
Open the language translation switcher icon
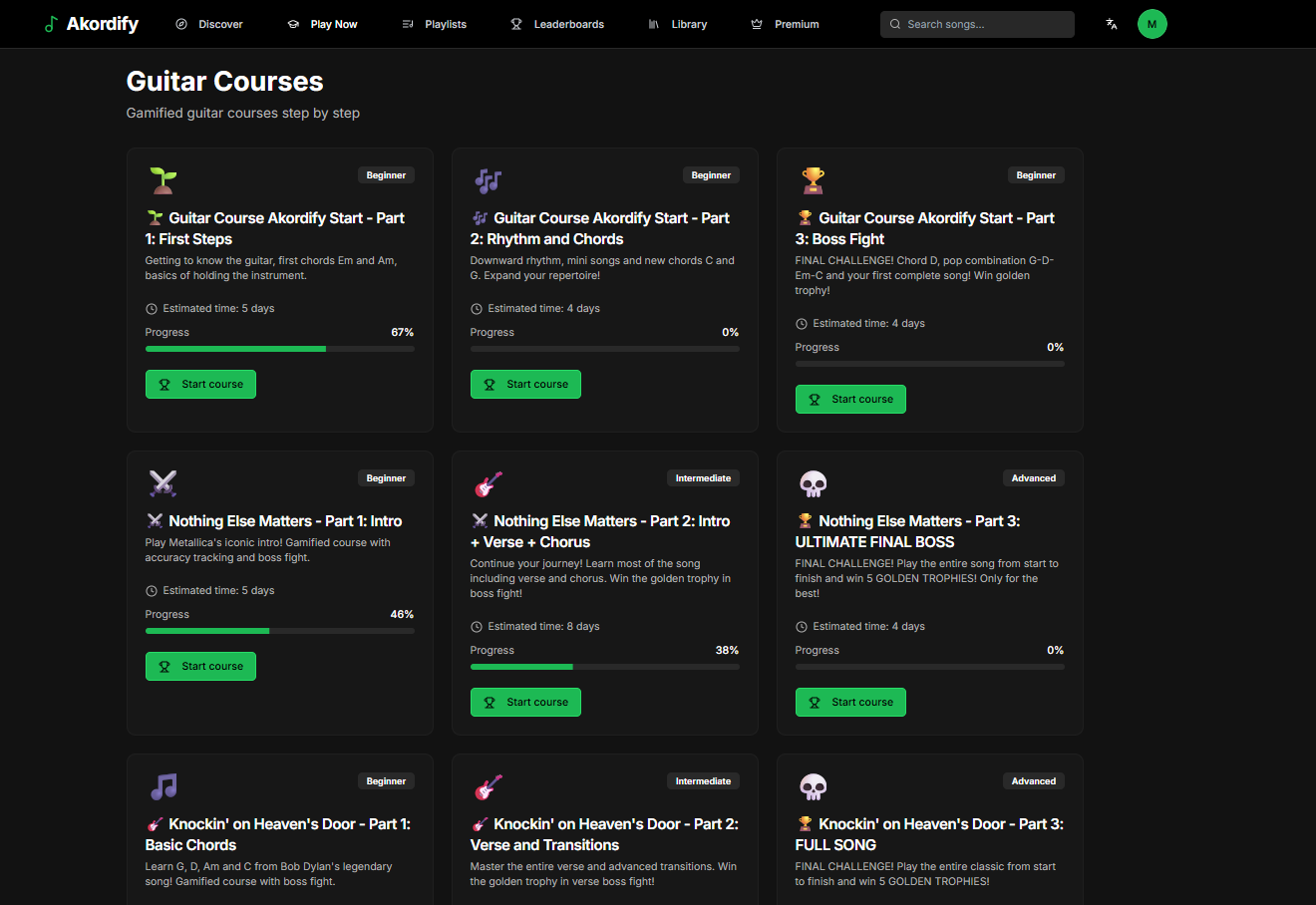point(1112,24)
